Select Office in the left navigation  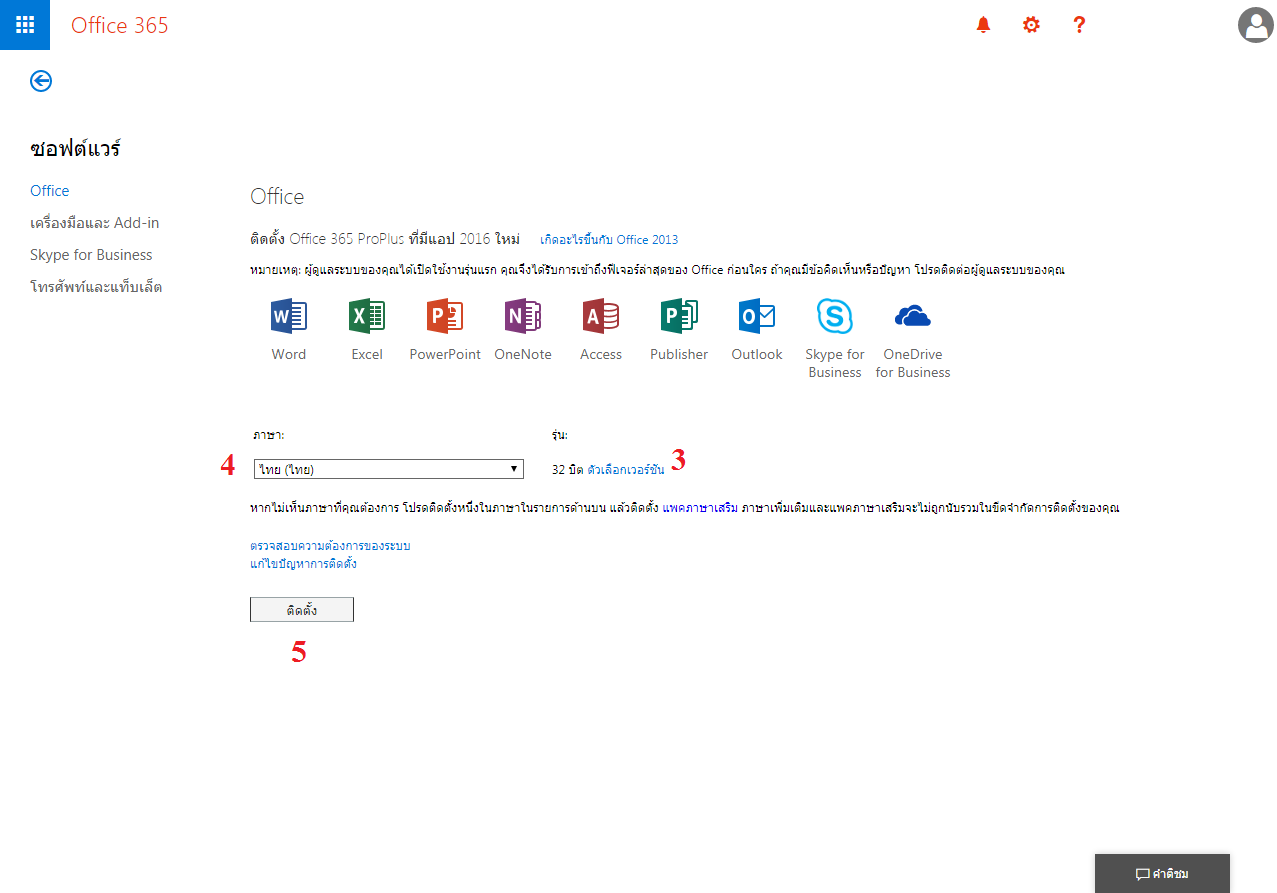(50, 191)
